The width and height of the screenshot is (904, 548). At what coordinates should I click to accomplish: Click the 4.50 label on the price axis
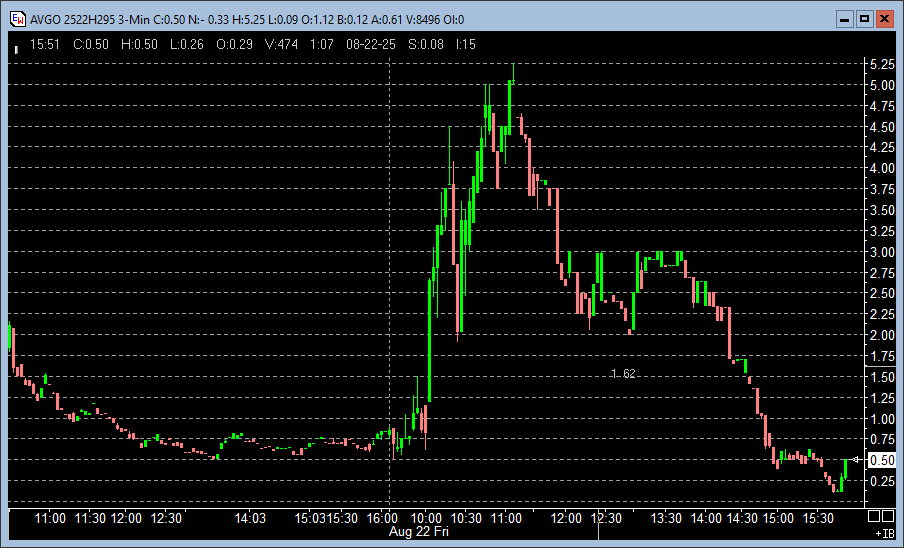pos(883,127)
